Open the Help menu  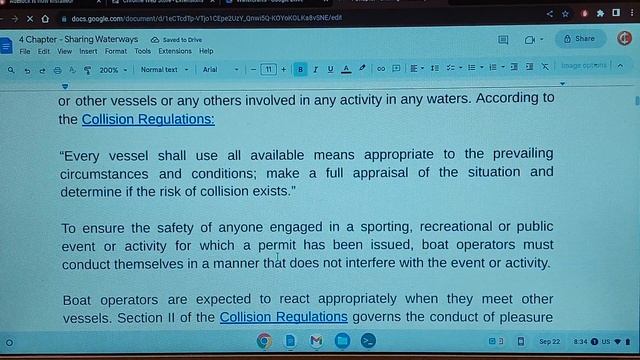point(206,51)
